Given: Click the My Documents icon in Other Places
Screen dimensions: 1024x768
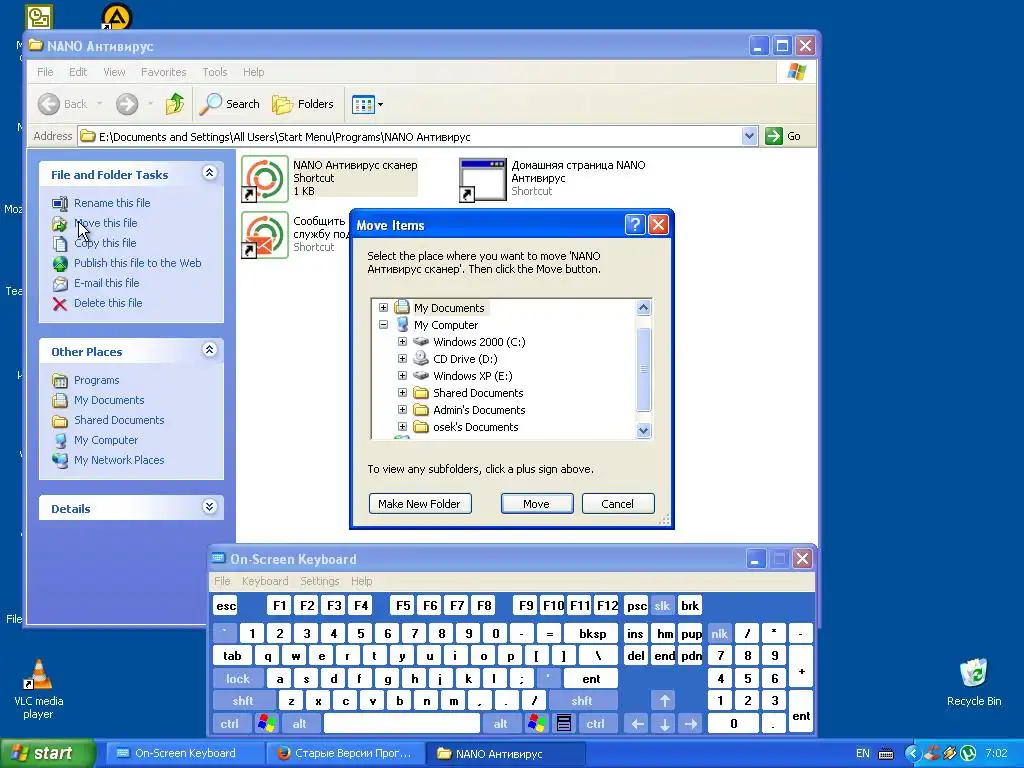Looking at the screenshot, I should tap(59, 400).
